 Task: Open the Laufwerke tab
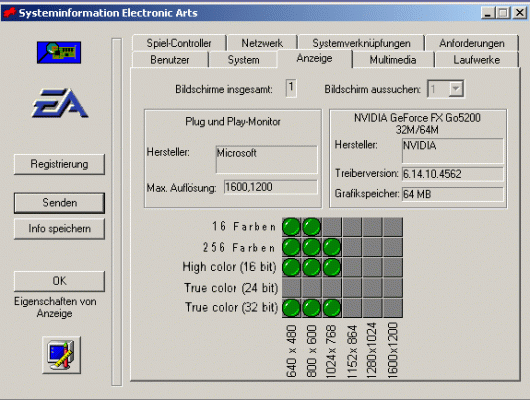pos(477,60)
